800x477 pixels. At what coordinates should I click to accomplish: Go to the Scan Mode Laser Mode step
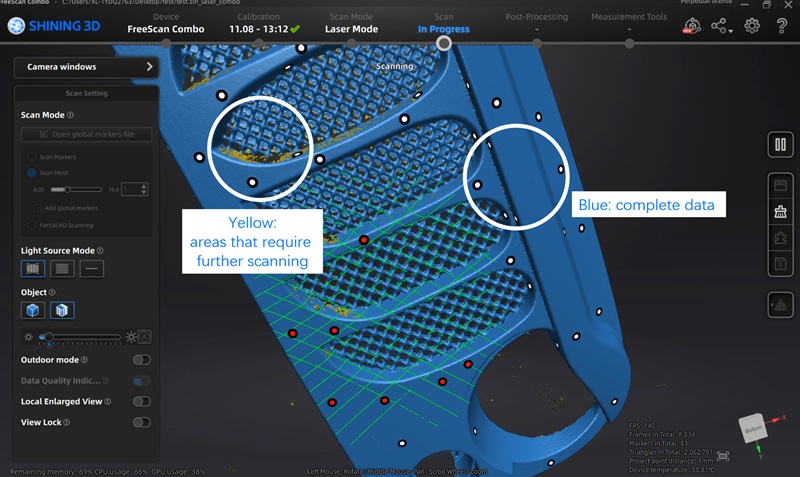[351, 23]
